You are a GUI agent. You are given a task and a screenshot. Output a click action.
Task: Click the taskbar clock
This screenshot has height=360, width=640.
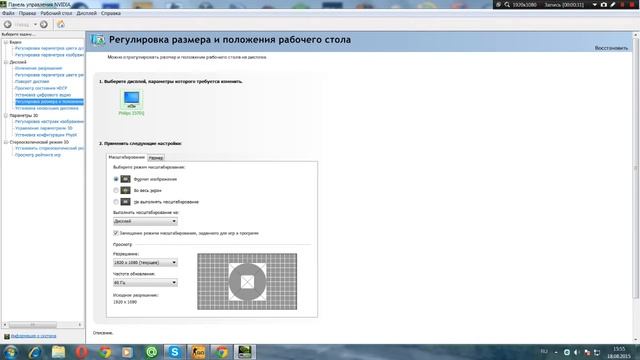tap(619, 353)
